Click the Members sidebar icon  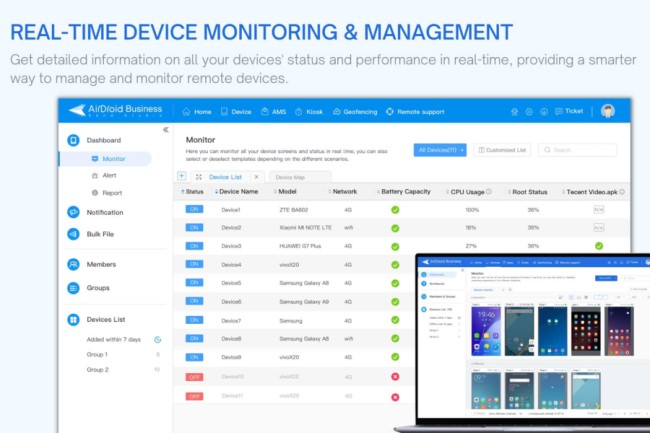click(73, 264)
